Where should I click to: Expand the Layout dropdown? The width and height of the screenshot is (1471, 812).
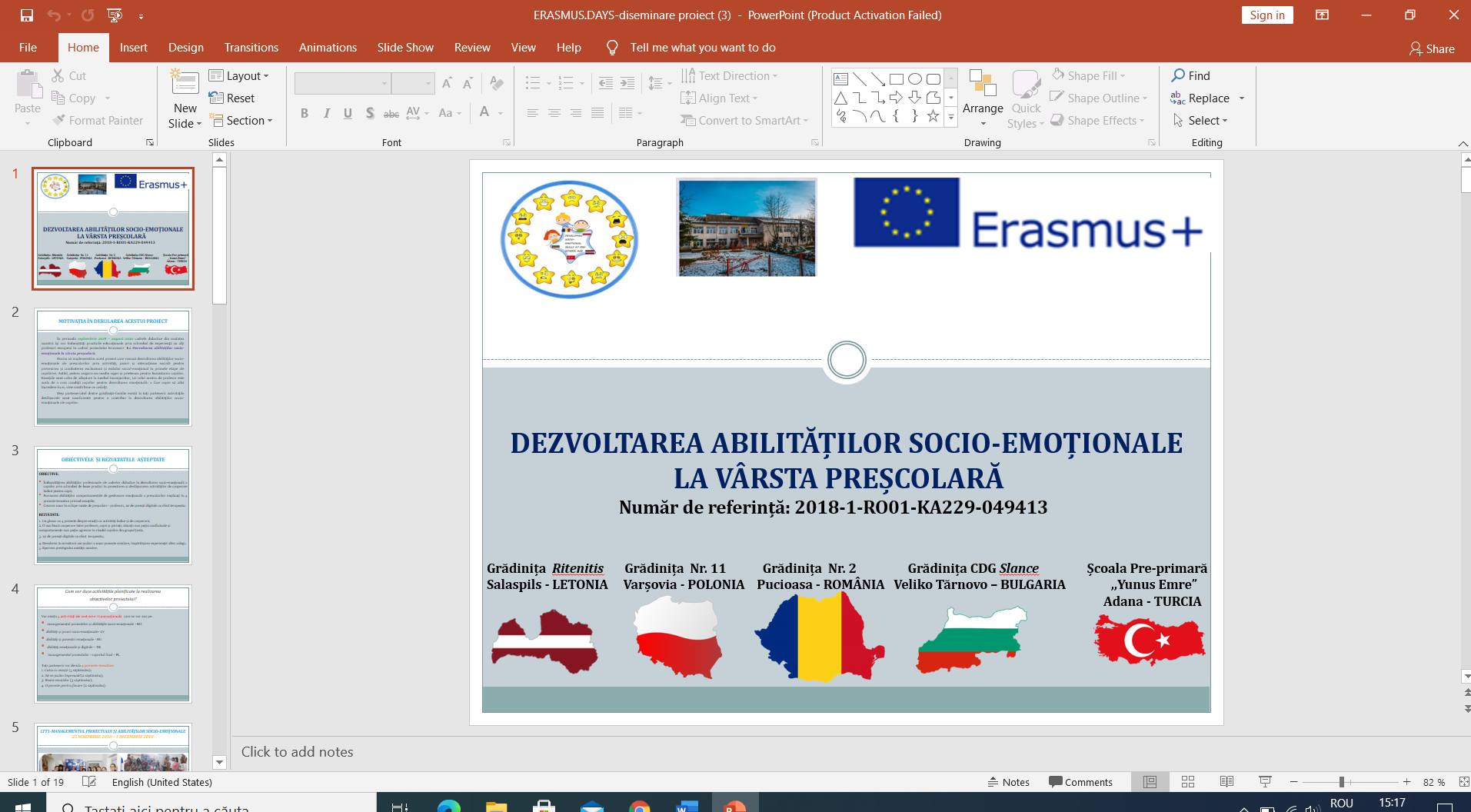pos(239,75)
